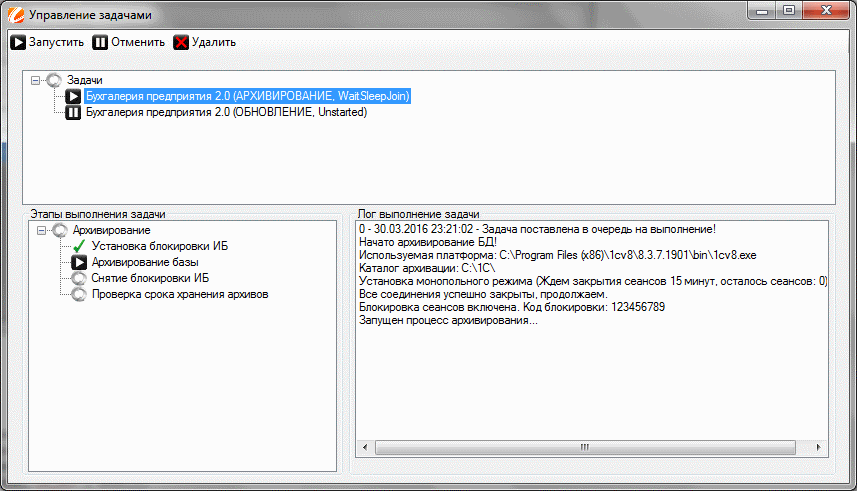Click the red Удалить cross icon
Screen dimensions: 857x491
[x=181, y=42]
